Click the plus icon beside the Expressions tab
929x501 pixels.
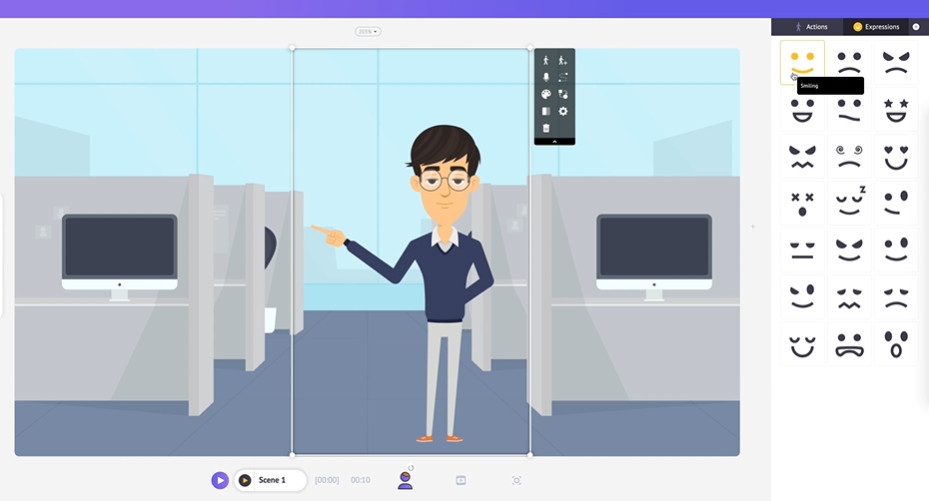coord(916,27)
